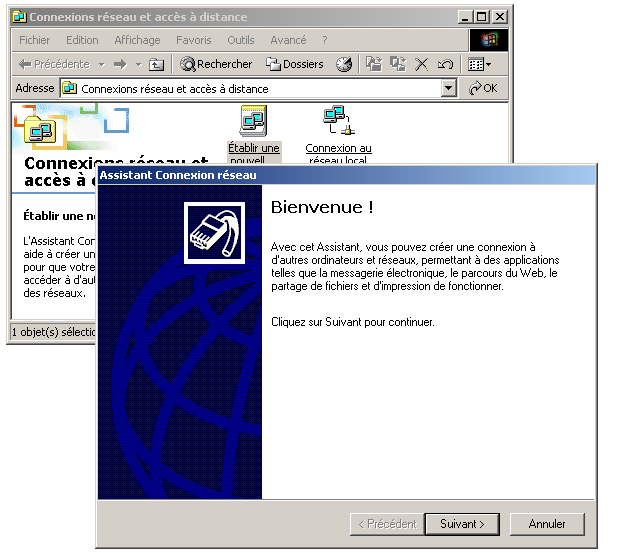Click the Suivant > button
620x553 pixels.
point(462,524)
